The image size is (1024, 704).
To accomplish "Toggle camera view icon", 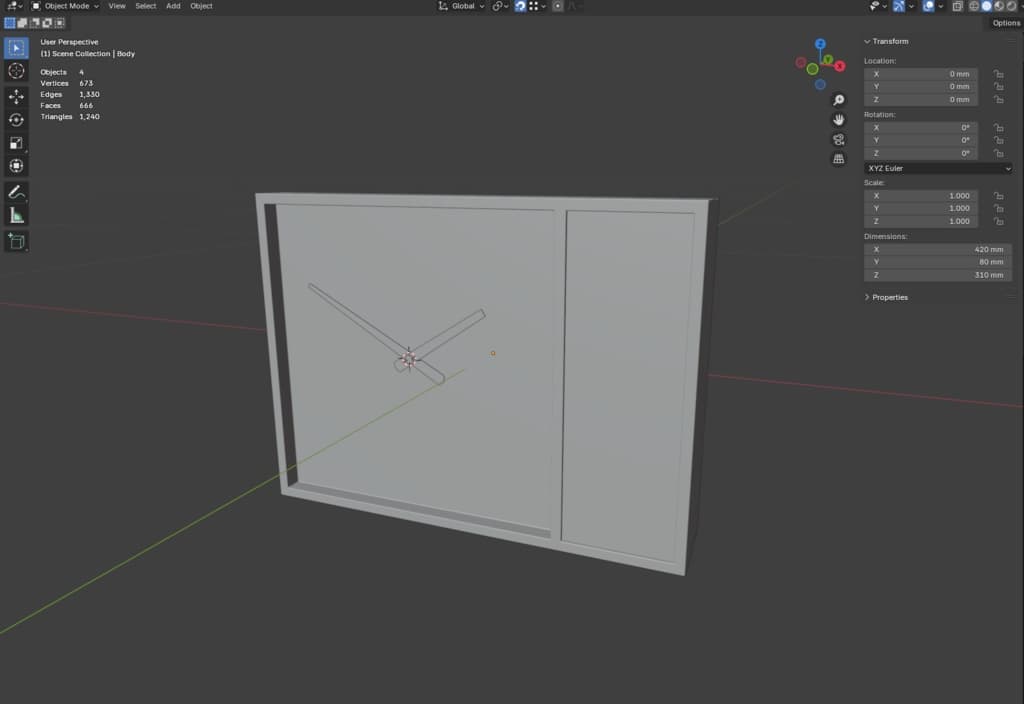I will pyautogui.click(x=839, y=139).
